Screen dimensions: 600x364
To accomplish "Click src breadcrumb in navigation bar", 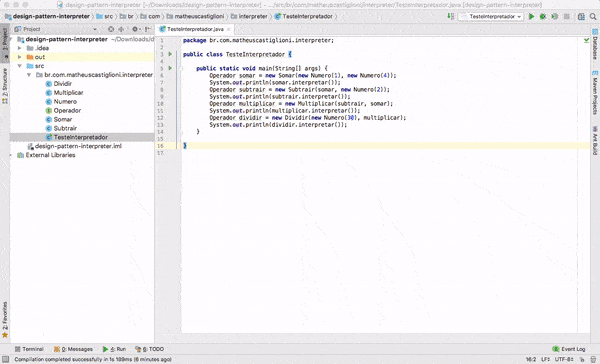I will click(105, 16).
